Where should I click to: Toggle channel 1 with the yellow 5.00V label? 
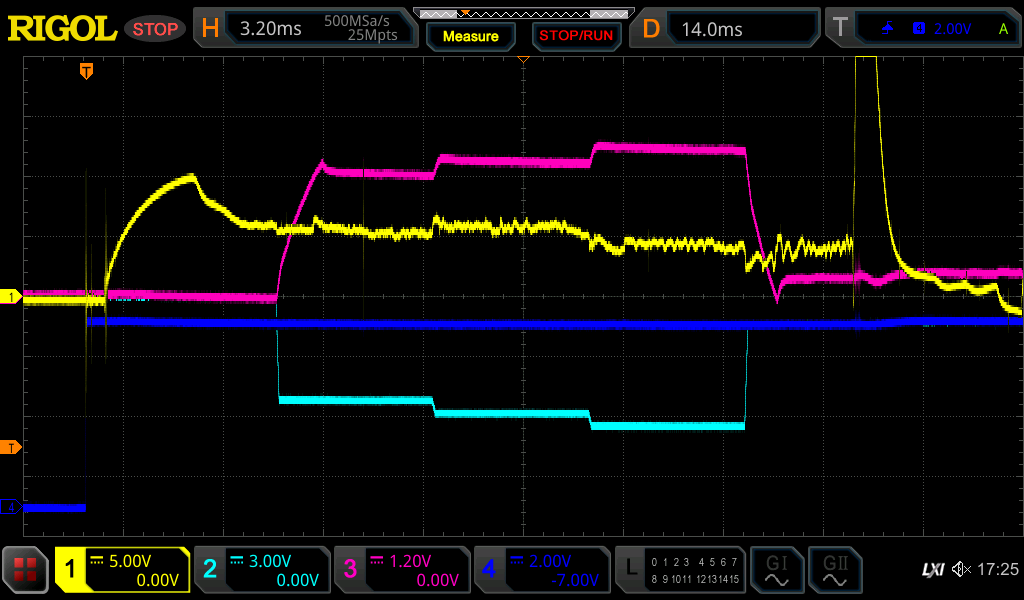[x=122, y=569]
